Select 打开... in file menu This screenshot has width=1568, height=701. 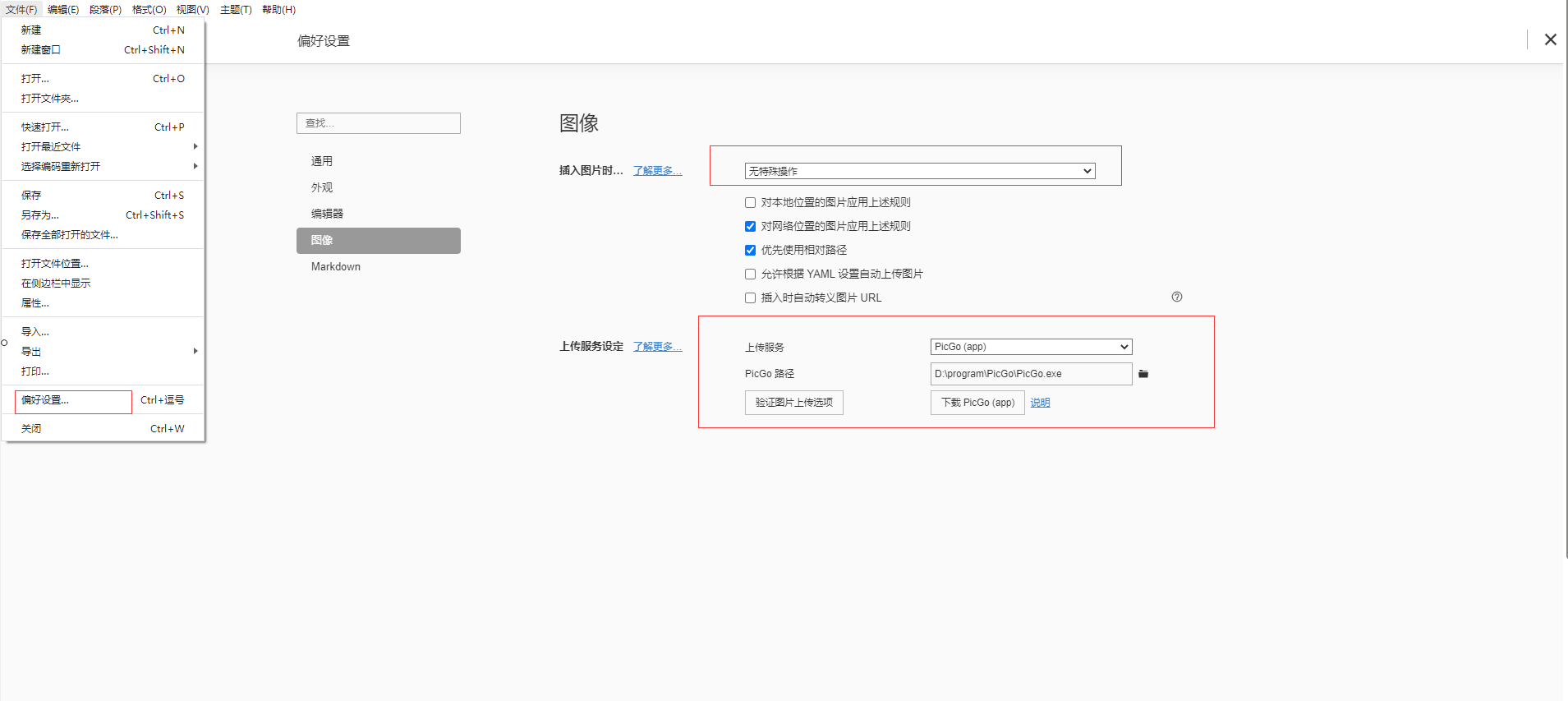point(103,78)
